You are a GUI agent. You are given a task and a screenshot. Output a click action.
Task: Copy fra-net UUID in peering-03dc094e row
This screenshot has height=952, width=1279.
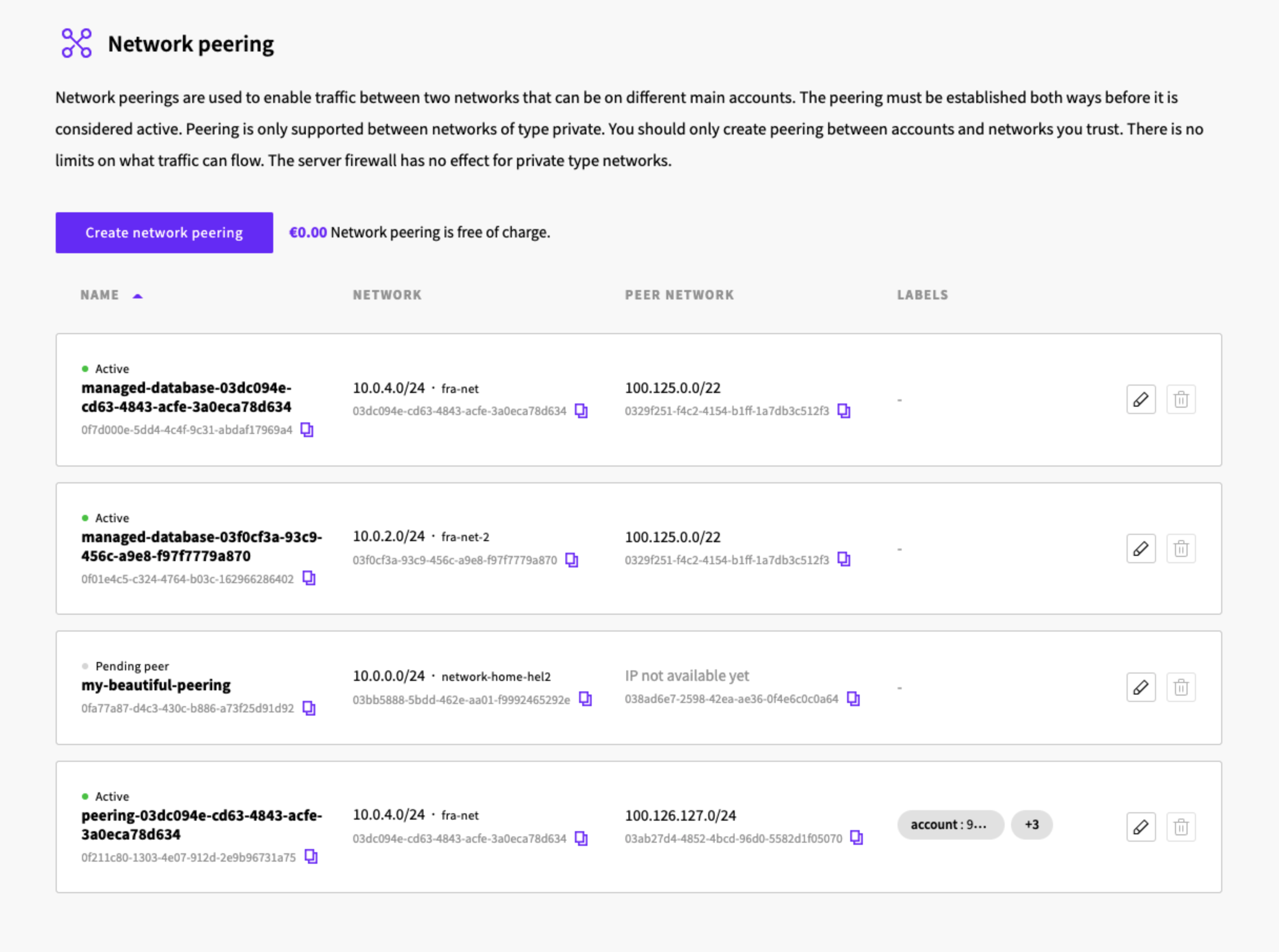pyautogui.click(x=582, y=839)
